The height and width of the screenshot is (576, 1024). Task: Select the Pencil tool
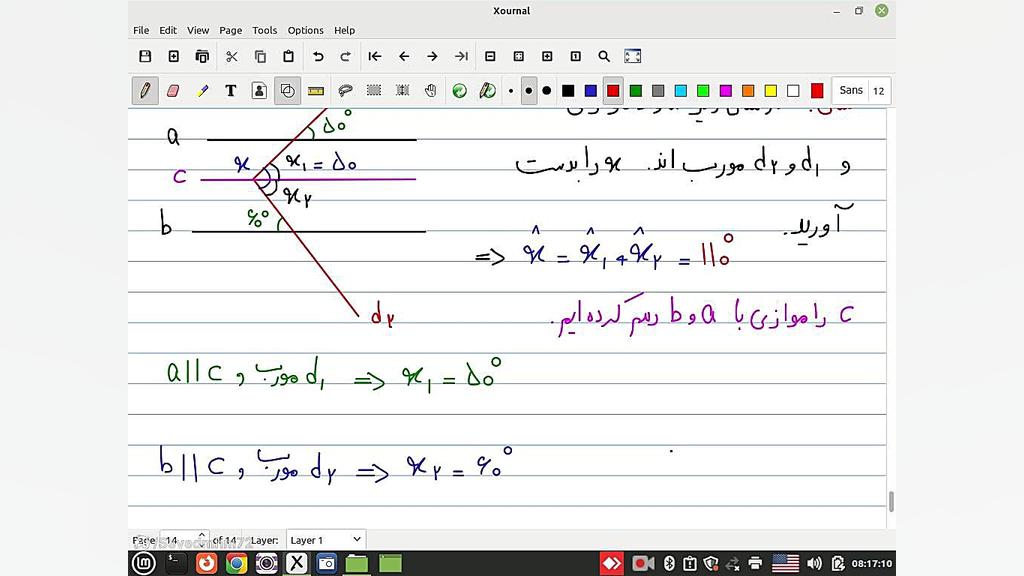tap(145, 91)
